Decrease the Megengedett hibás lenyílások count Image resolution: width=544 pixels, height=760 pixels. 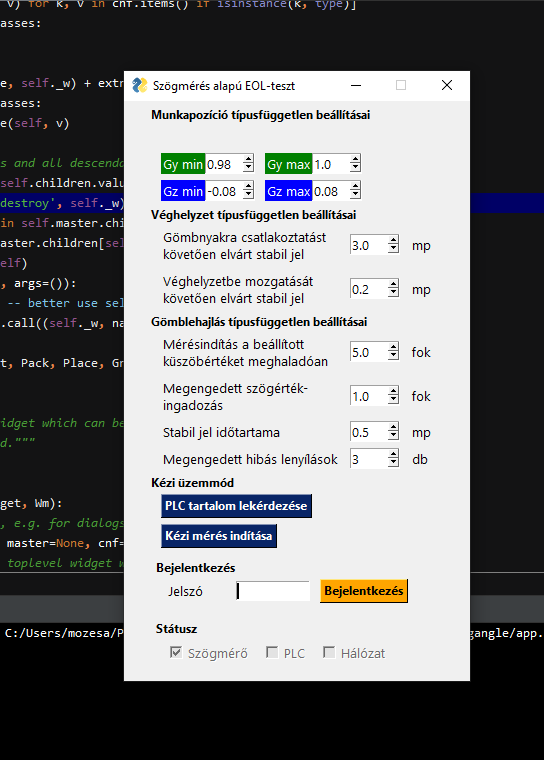(393, 463)
